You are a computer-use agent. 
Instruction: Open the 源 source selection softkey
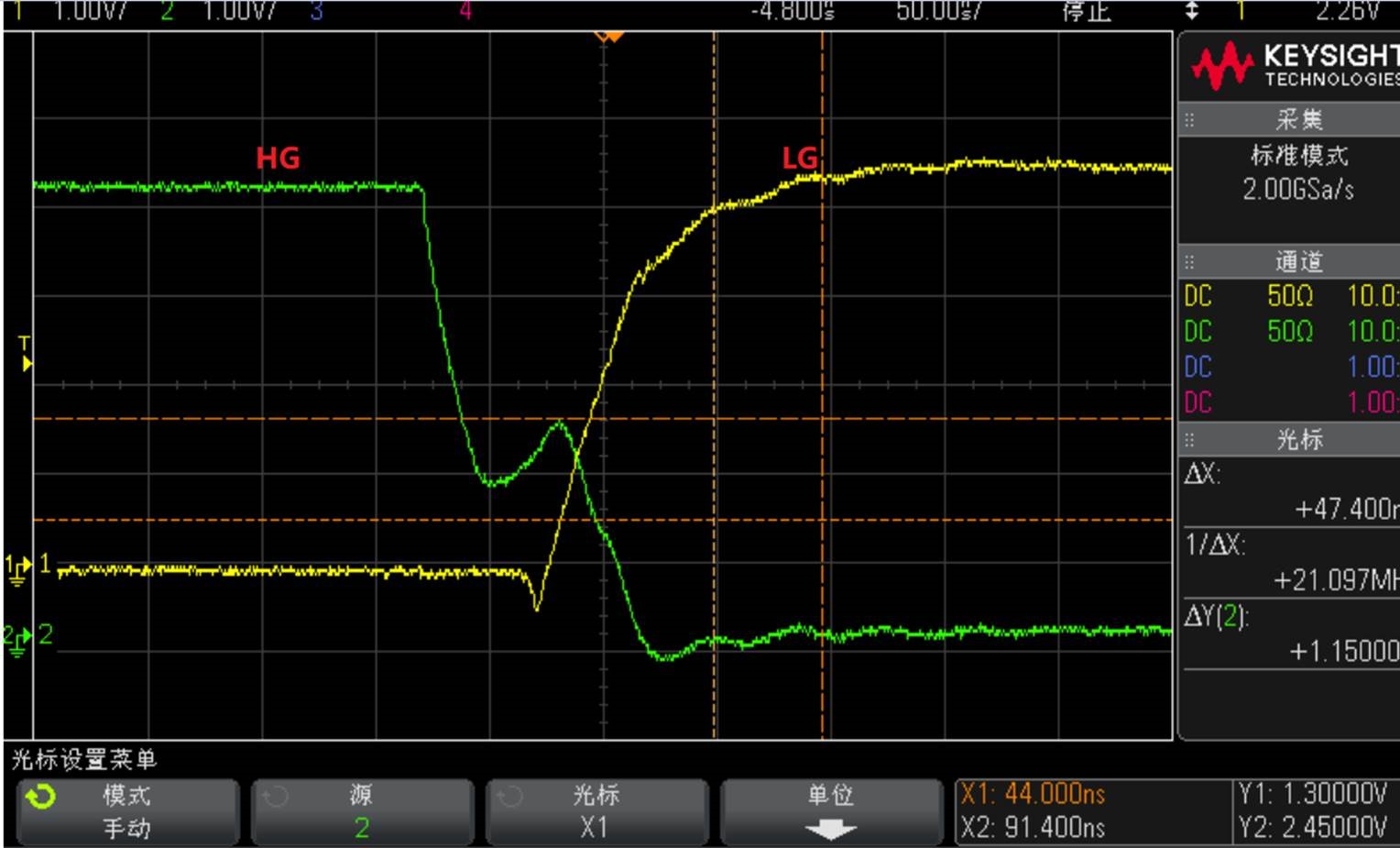coord(363,811)
